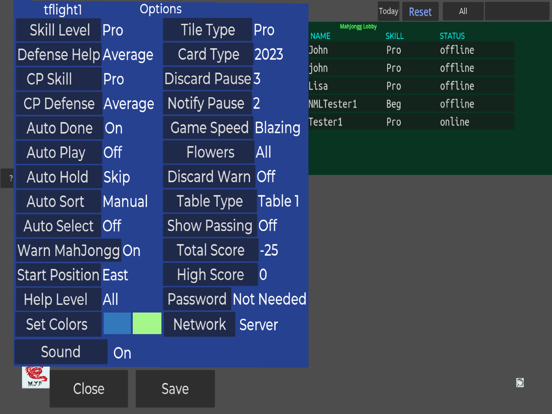Change the CP Skill option
The height and width of the screenshot is (414, 552).
click(59, 79)
